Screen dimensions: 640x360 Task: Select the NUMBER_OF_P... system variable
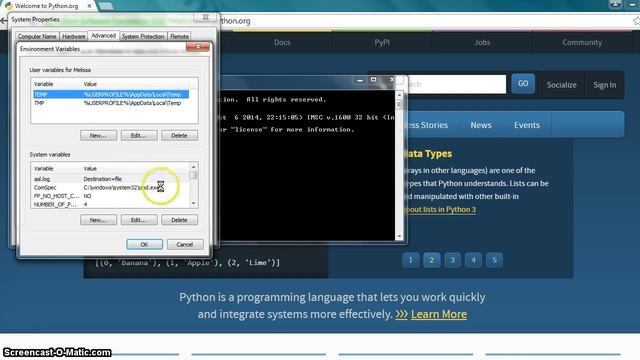point(110,204)
